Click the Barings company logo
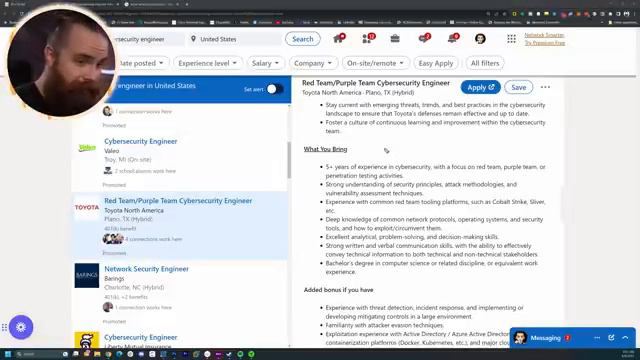Image resolution: width=640 pixels, height=360 pixels. click(87, 276)
